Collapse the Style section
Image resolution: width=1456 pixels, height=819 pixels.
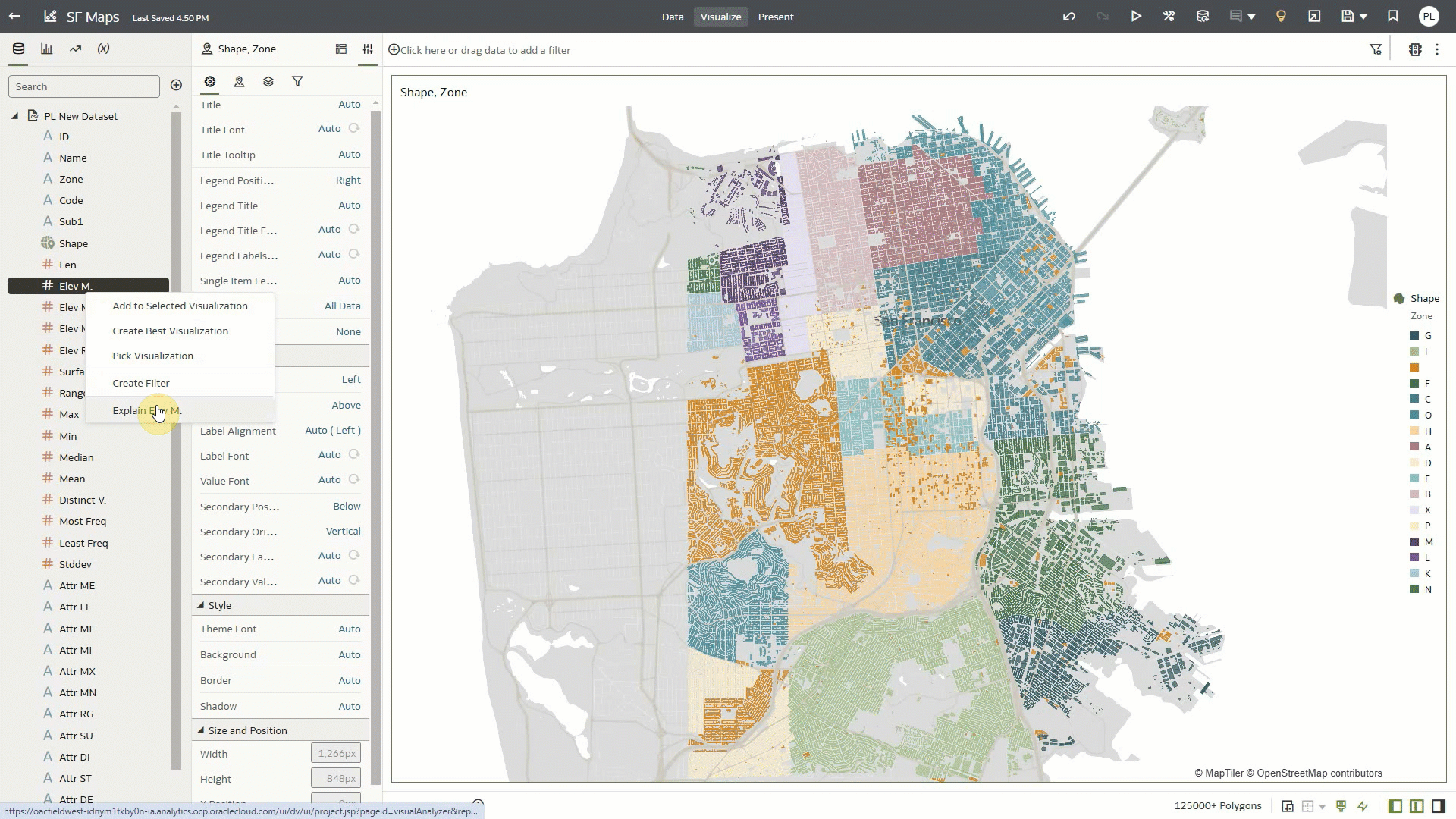tap(201, 605)
